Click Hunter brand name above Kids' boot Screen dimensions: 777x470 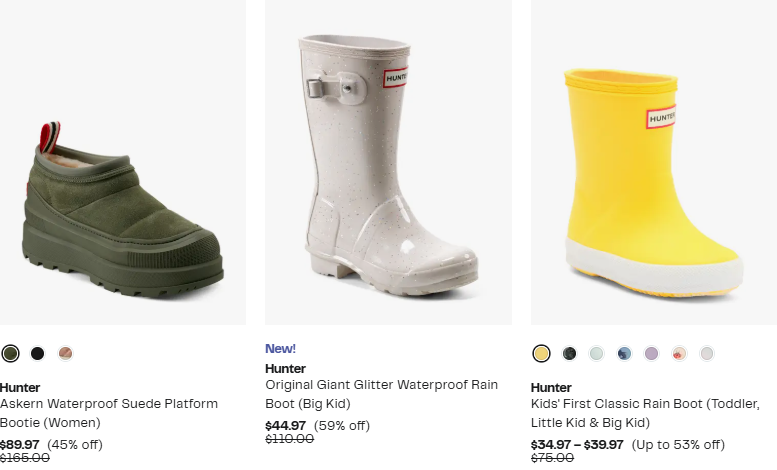[x=551, y=387]
